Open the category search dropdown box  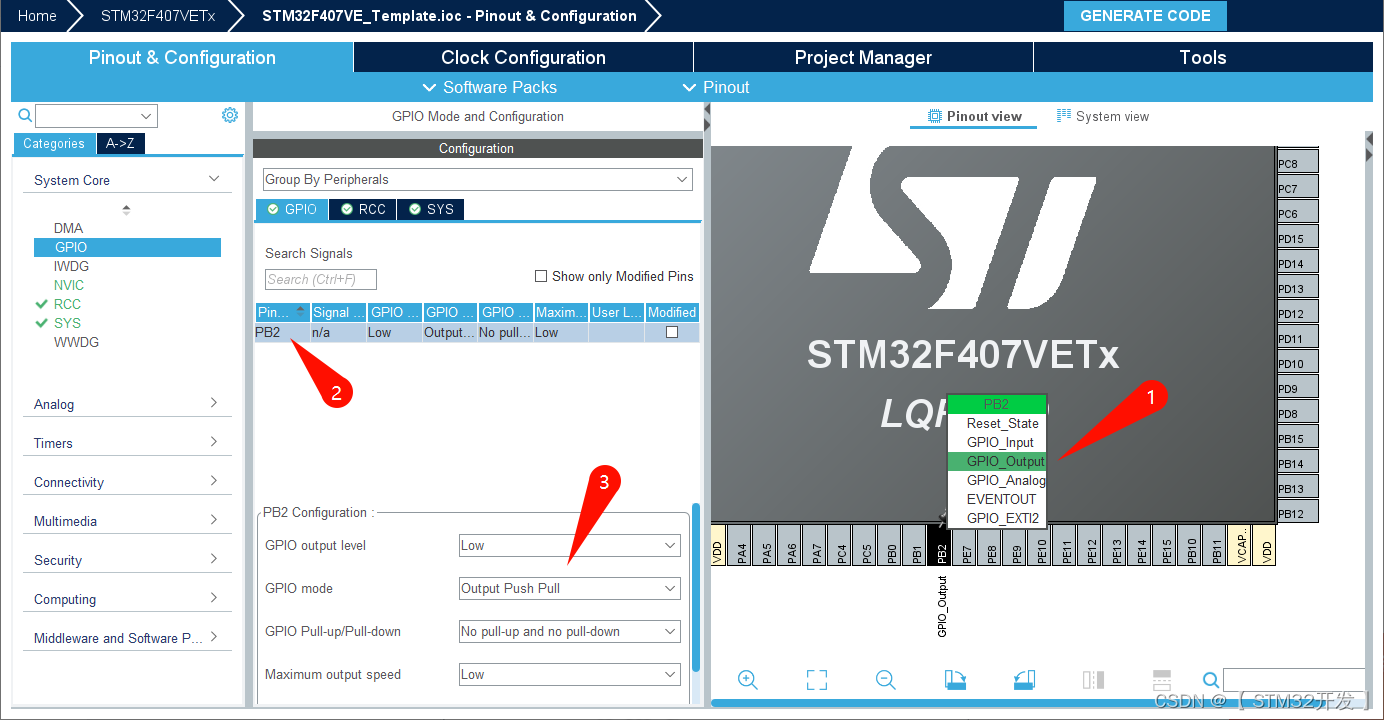(x=96, y=116)
